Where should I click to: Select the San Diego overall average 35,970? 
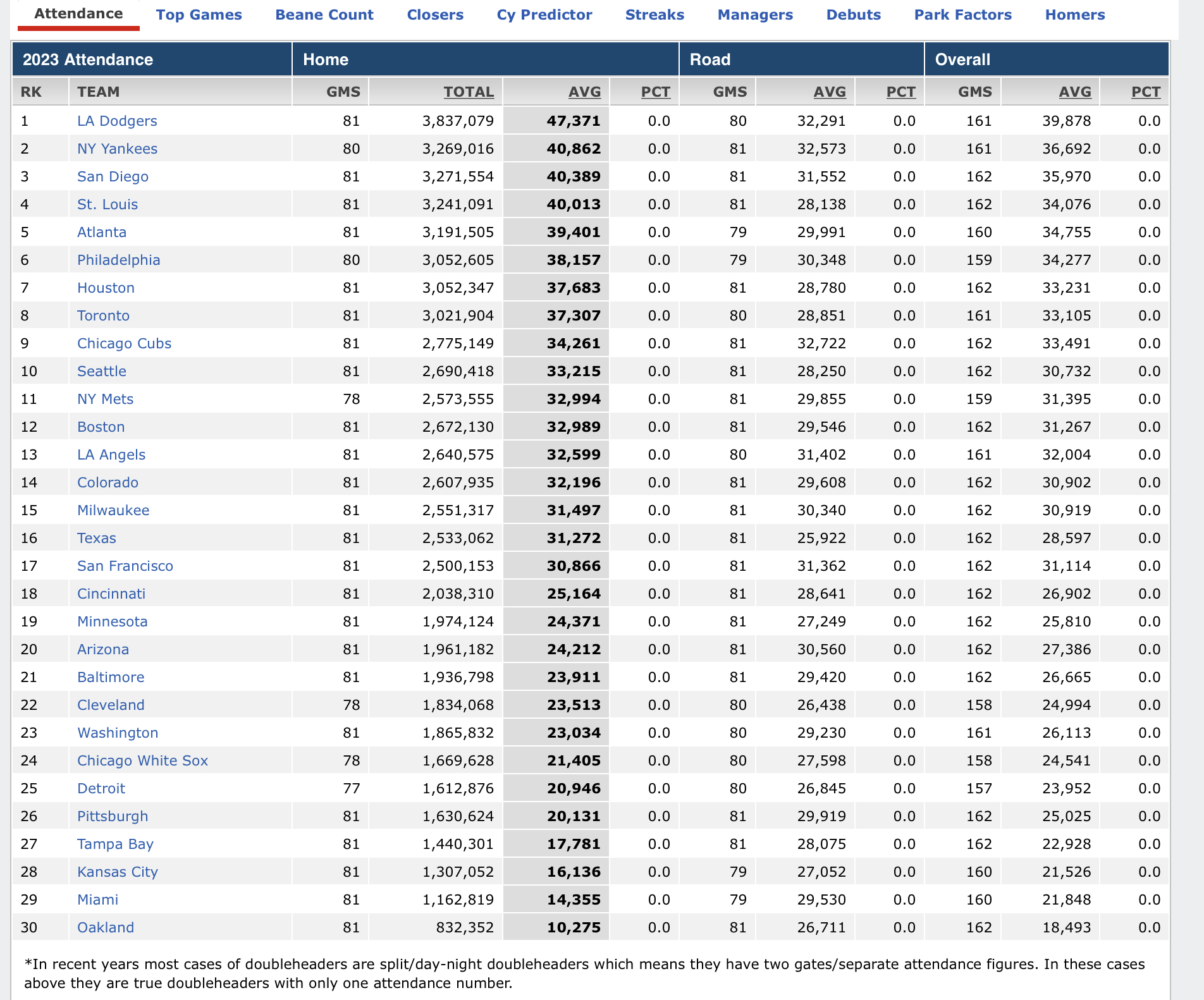[1067, 176]
